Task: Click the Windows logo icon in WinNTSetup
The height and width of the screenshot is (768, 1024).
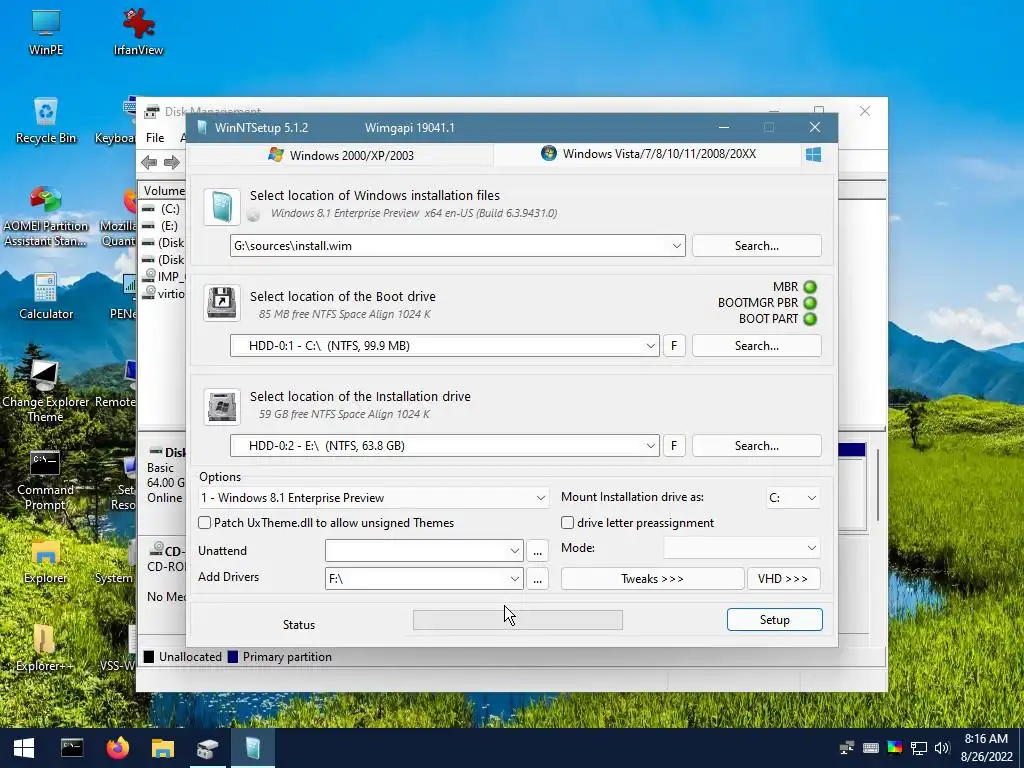Action: 813,155
